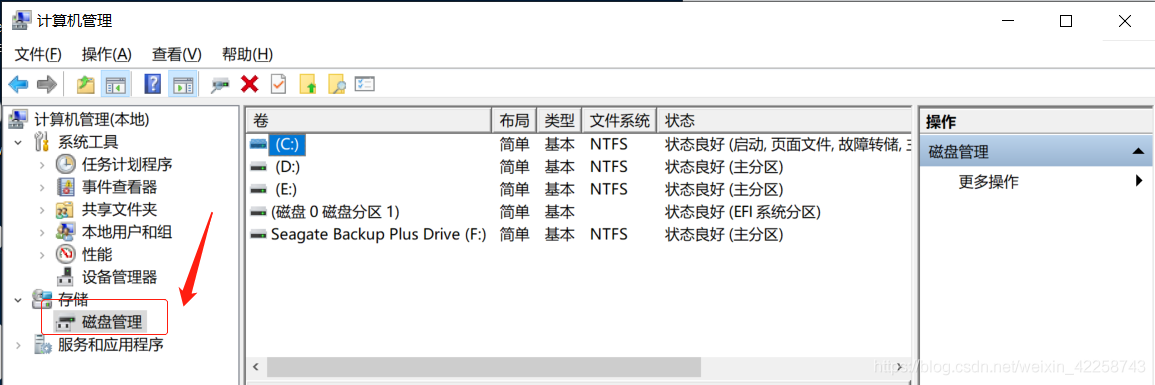Sort by the 文件系统 column header
Viewport: 1155px width, 385px height.
click(619, 120)
